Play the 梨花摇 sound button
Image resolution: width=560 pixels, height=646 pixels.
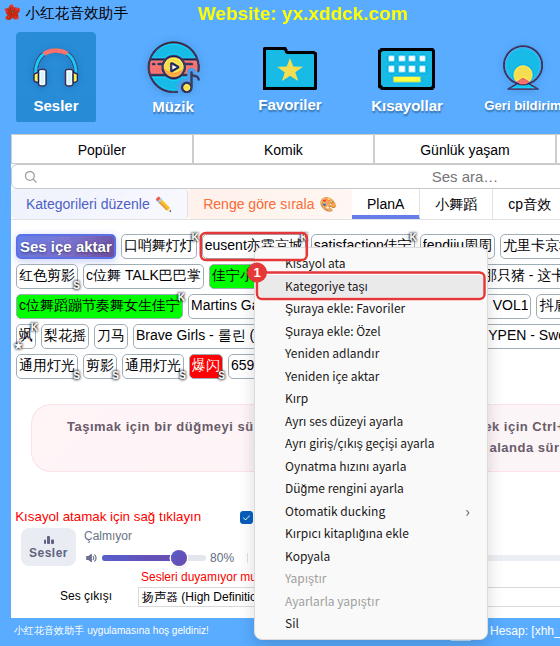pyautogui.click(x=65, y=336)
